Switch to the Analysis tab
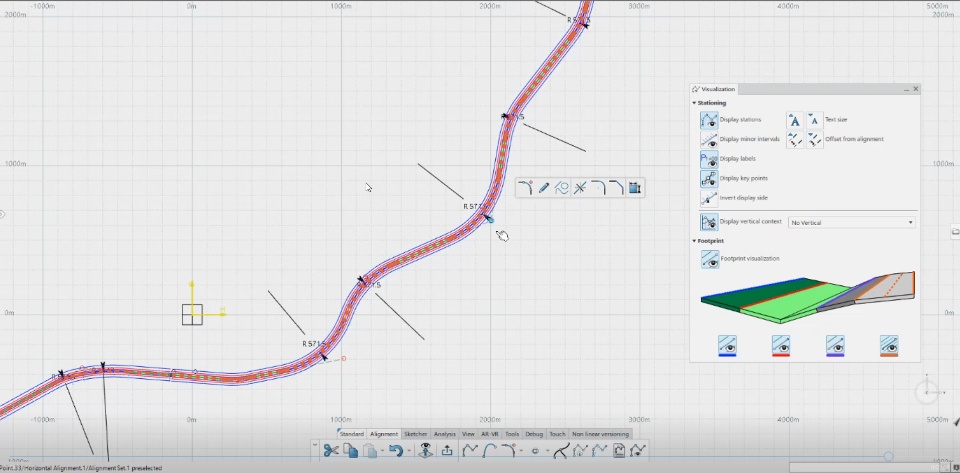The image size is (960, 473). tap(444, 434)
